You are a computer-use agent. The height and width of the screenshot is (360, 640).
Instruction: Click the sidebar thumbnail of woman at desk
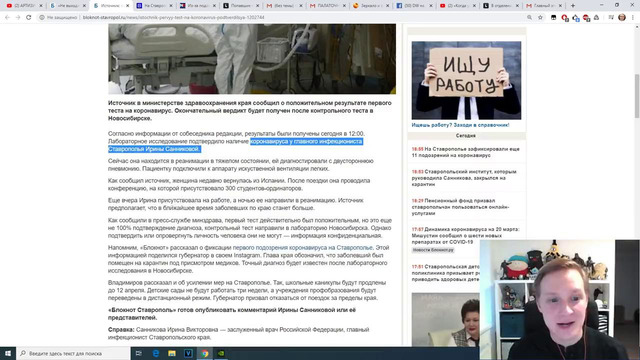pyautogui.click(x=446, y=320)
